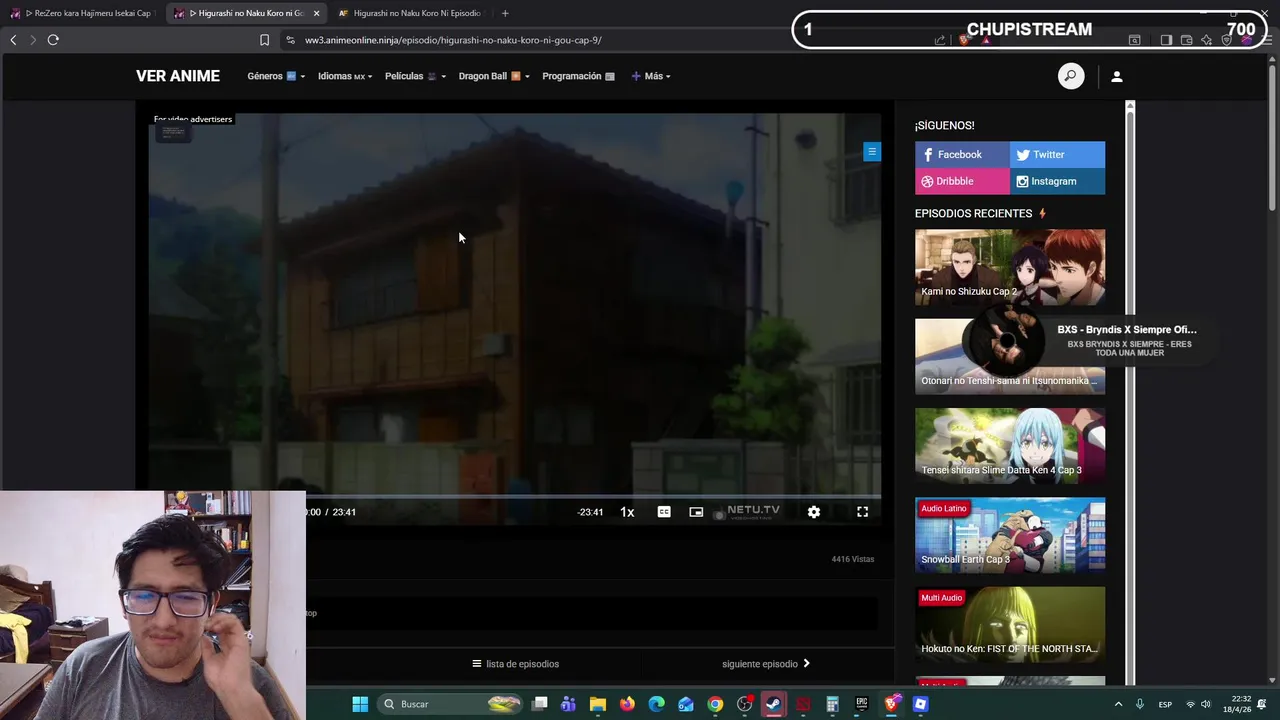Open Hokuto no Ken episode thumbnail
Screen dimensions: 1280x720
[1010, 624]
